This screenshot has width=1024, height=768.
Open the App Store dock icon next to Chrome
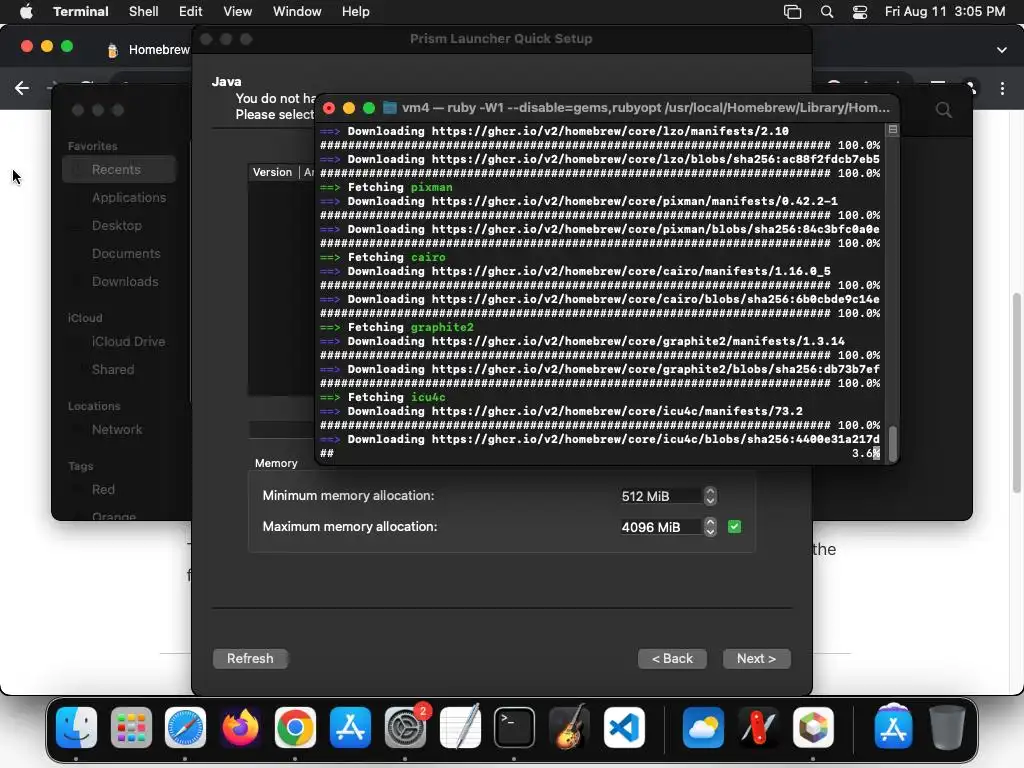pyautogui.click(x=350, y=727)
